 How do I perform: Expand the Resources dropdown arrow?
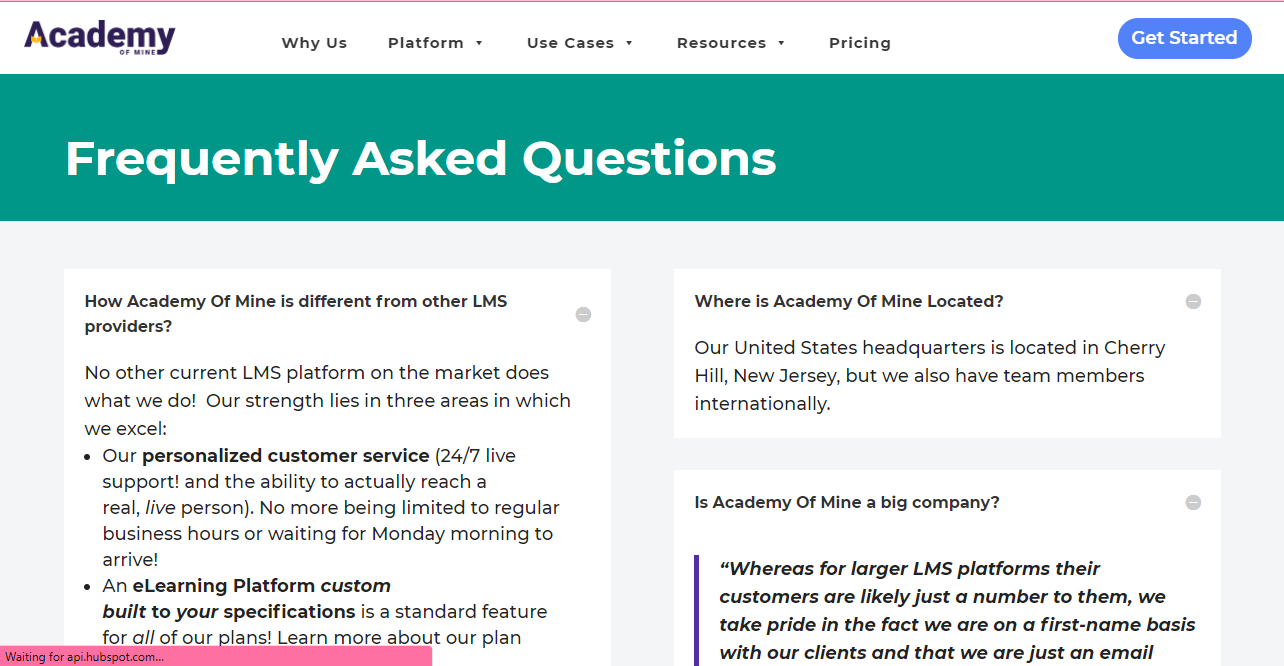pyautogui.click(x=781, y=43)
